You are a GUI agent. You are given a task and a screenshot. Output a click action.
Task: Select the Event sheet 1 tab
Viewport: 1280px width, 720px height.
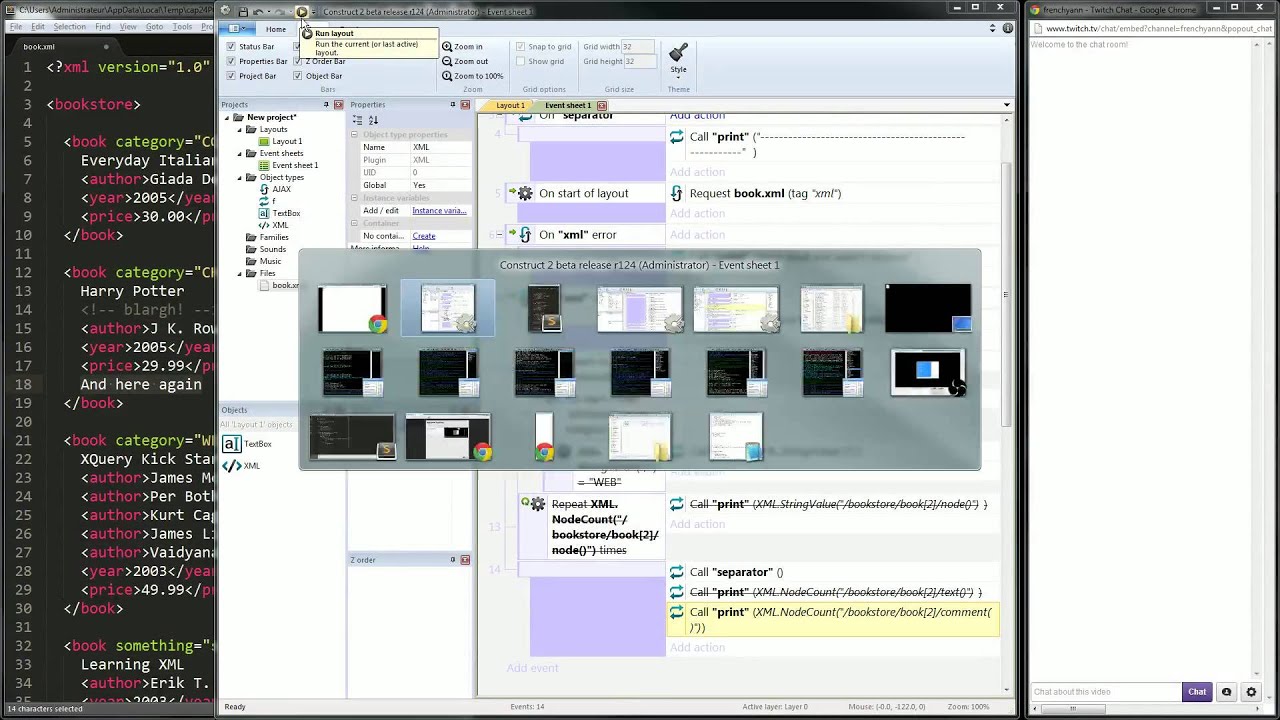[568, 105]
